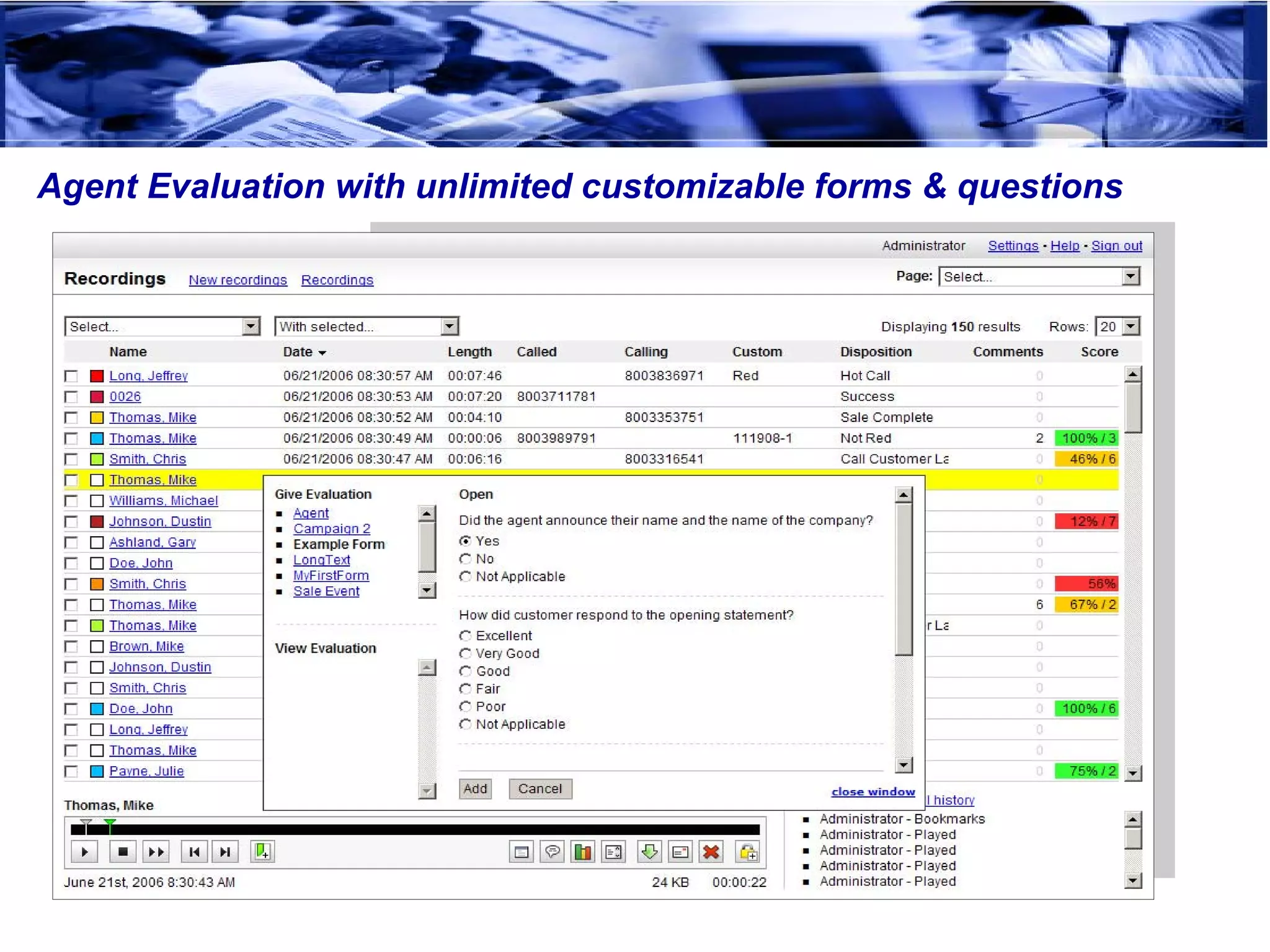Screen dimensions: 1270x952
Task: Open the MyFirstForm evaluation form
Action: (331, 576)
